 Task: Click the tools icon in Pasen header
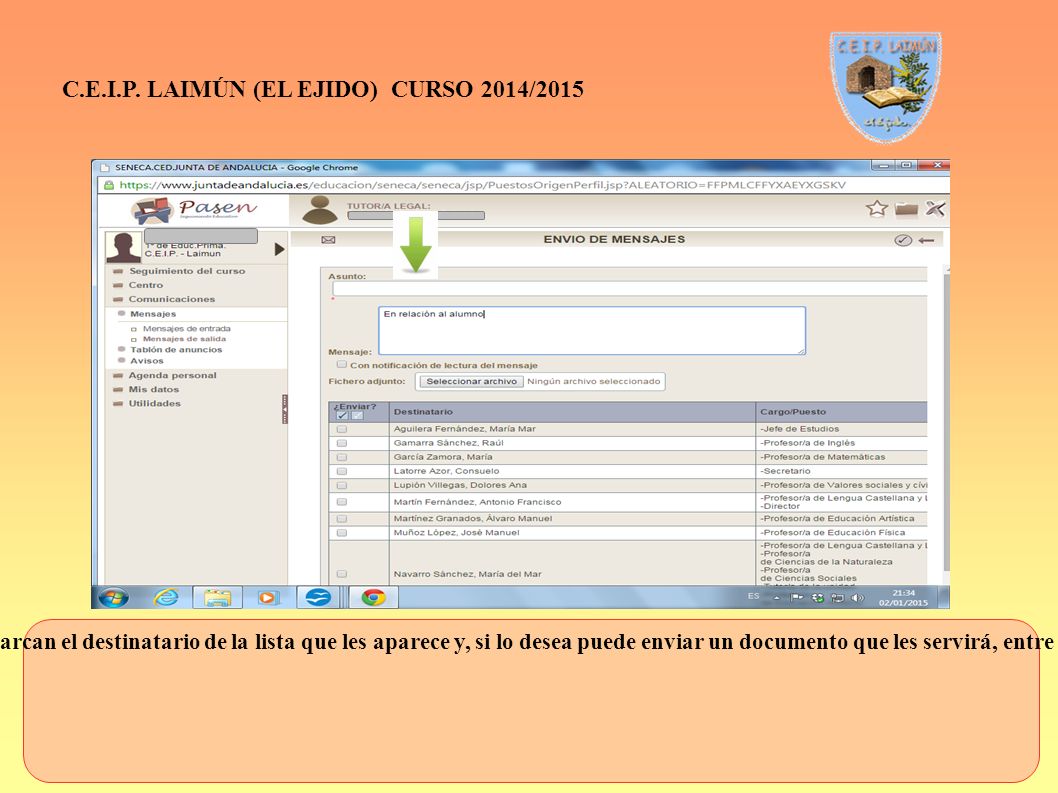pos(935,209)
